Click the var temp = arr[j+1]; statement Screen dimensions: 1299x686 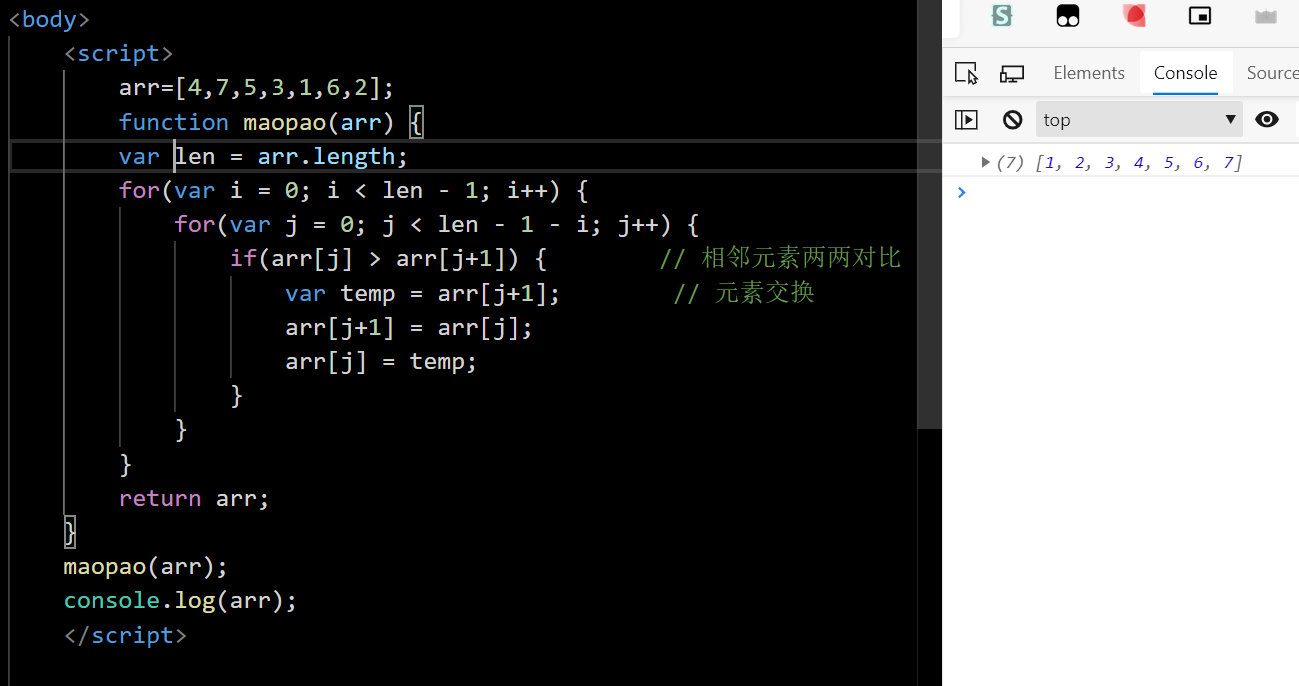pyautogui.click(x=423, y=293)
